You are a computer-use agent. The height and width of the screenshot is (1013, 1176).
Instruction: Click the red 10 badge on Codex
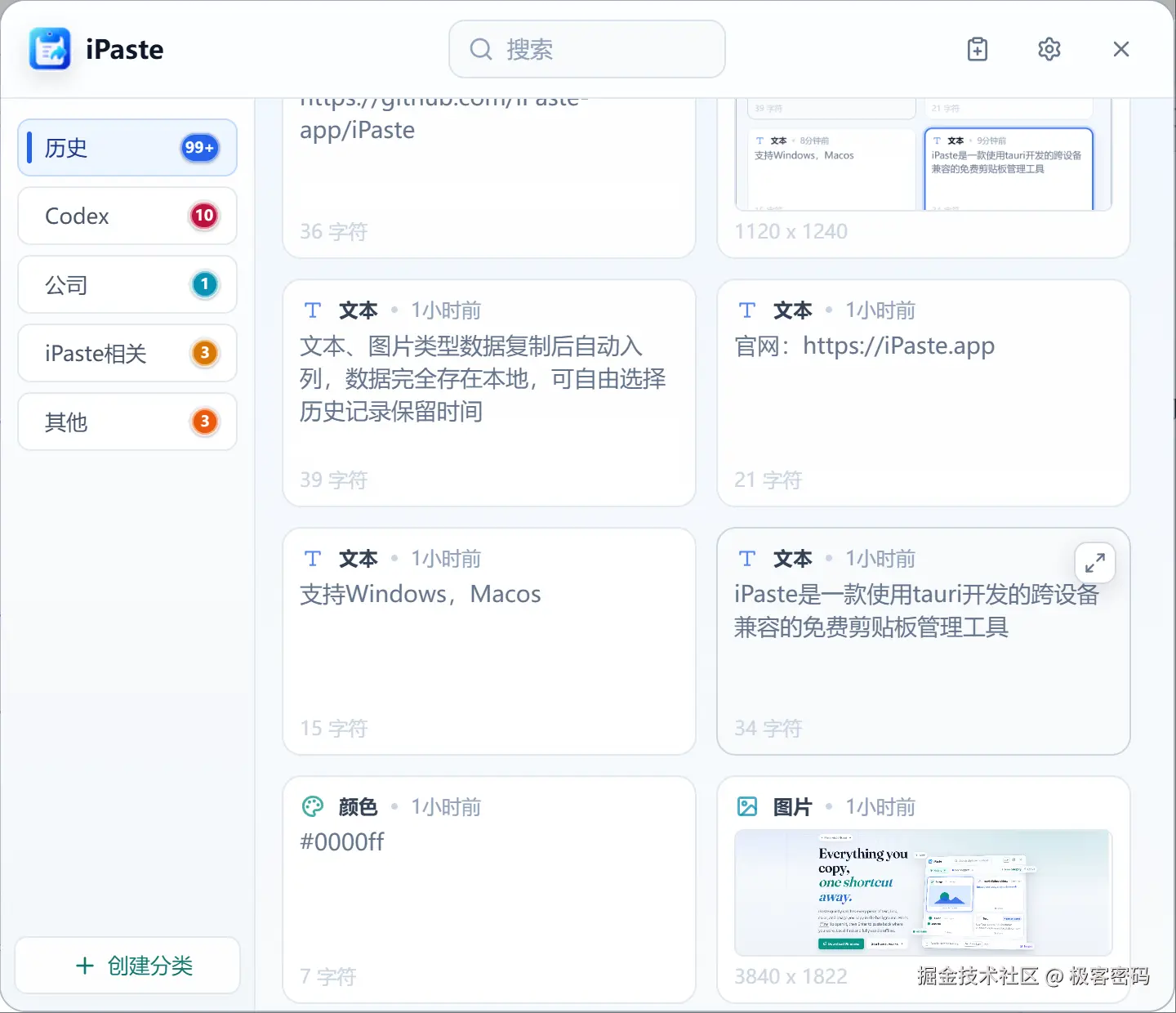(x=204, y=216)
